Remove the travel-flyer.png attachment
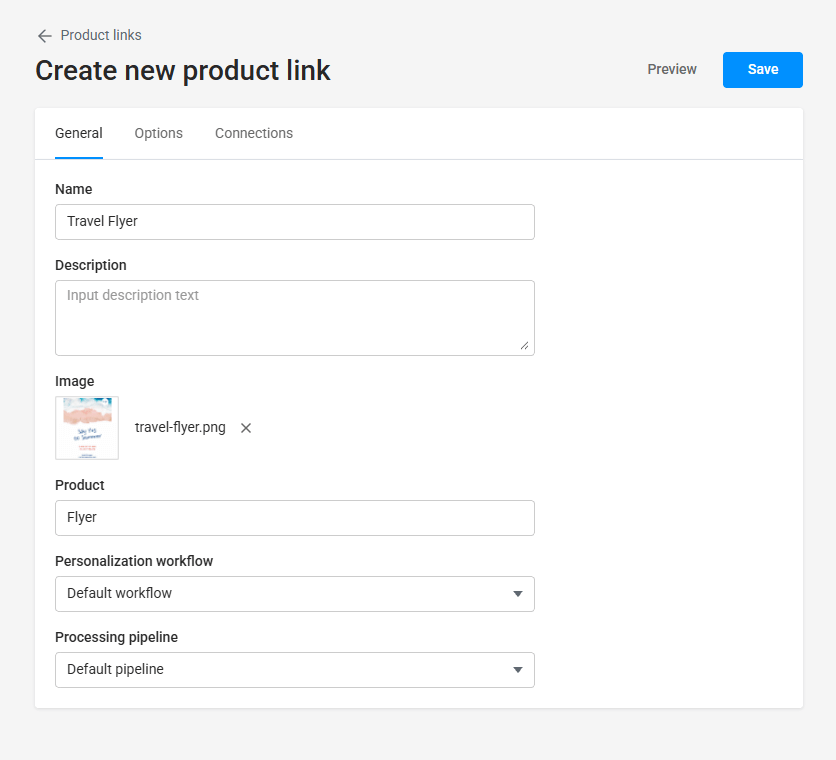 (x=245, y=428)
